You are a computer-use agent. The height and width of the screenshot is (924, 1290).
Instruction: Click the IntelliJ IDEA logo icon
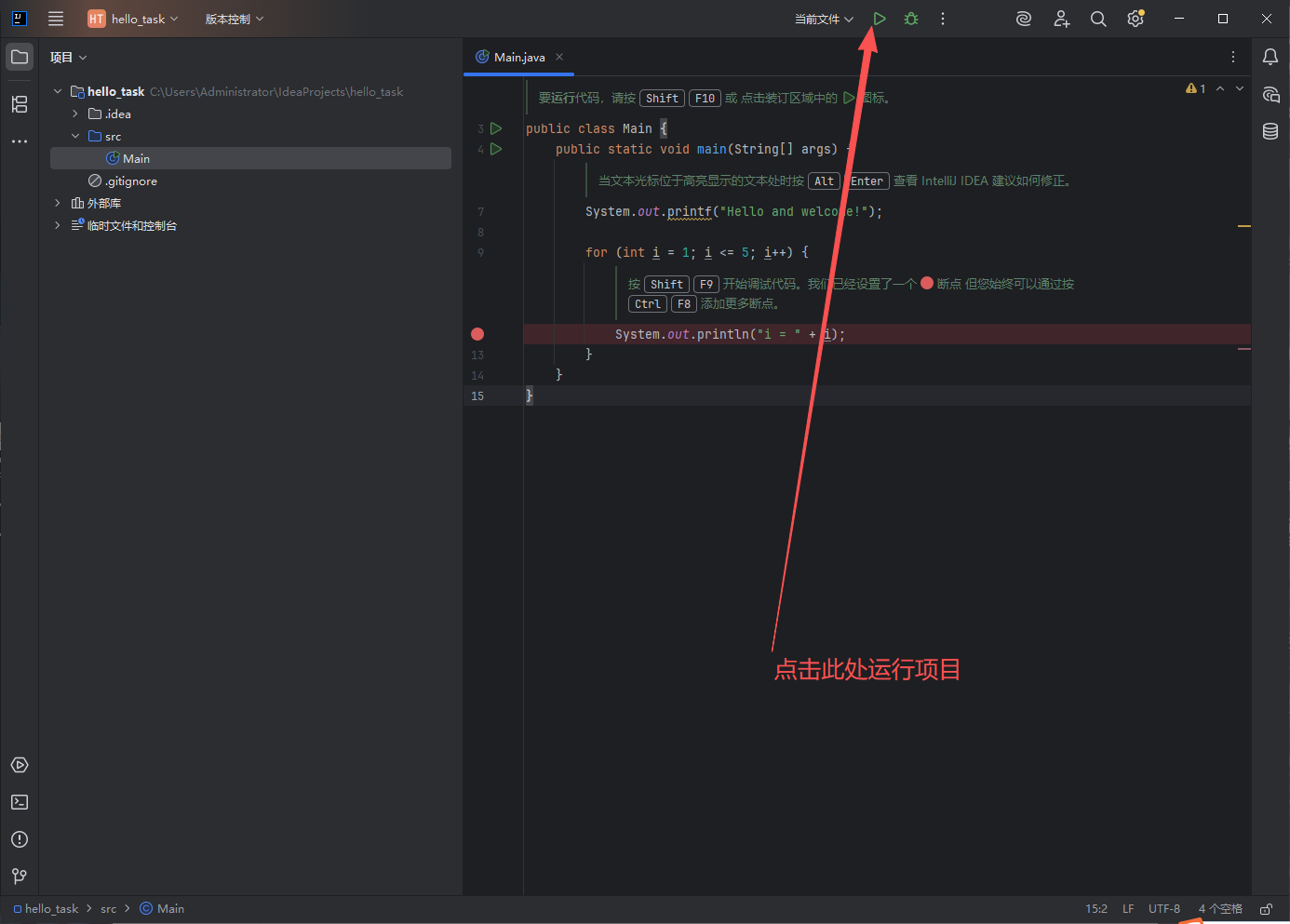(x=20, y=19)
